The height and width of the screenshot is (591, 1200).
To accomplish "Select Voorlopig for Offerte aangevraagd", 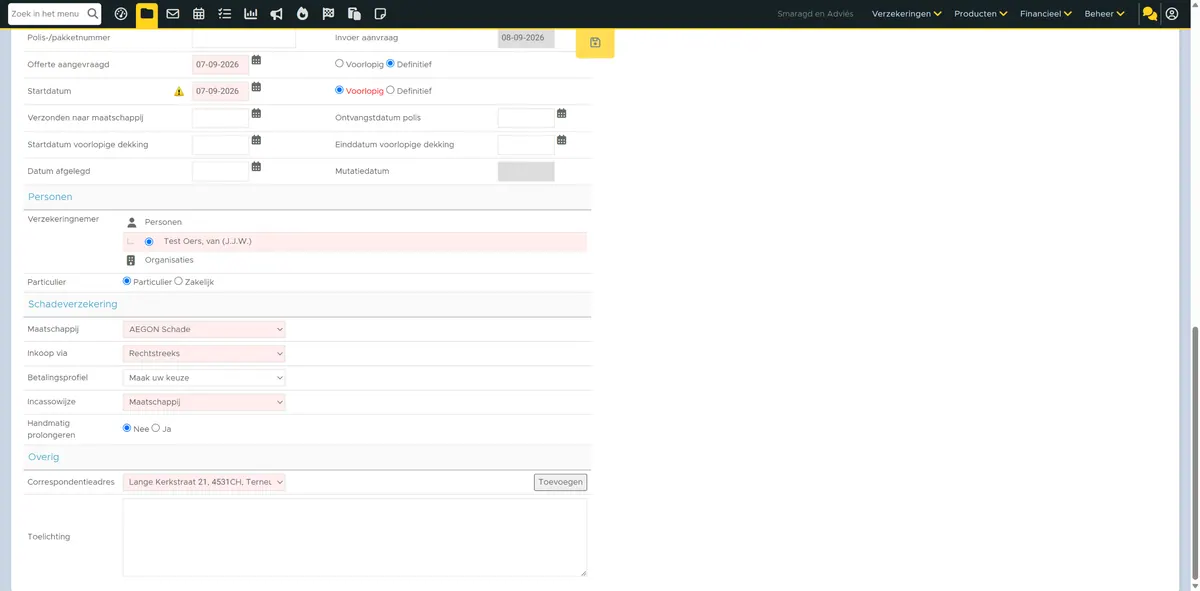I will pyautogui.click(x=339, y=63).
